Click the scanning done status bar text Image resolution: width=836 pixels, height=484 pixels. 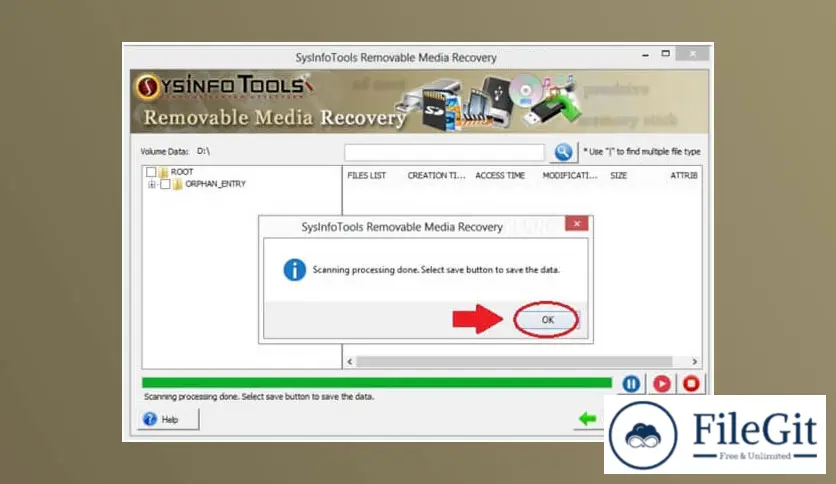pyautogui.click(x=259, y=397)
